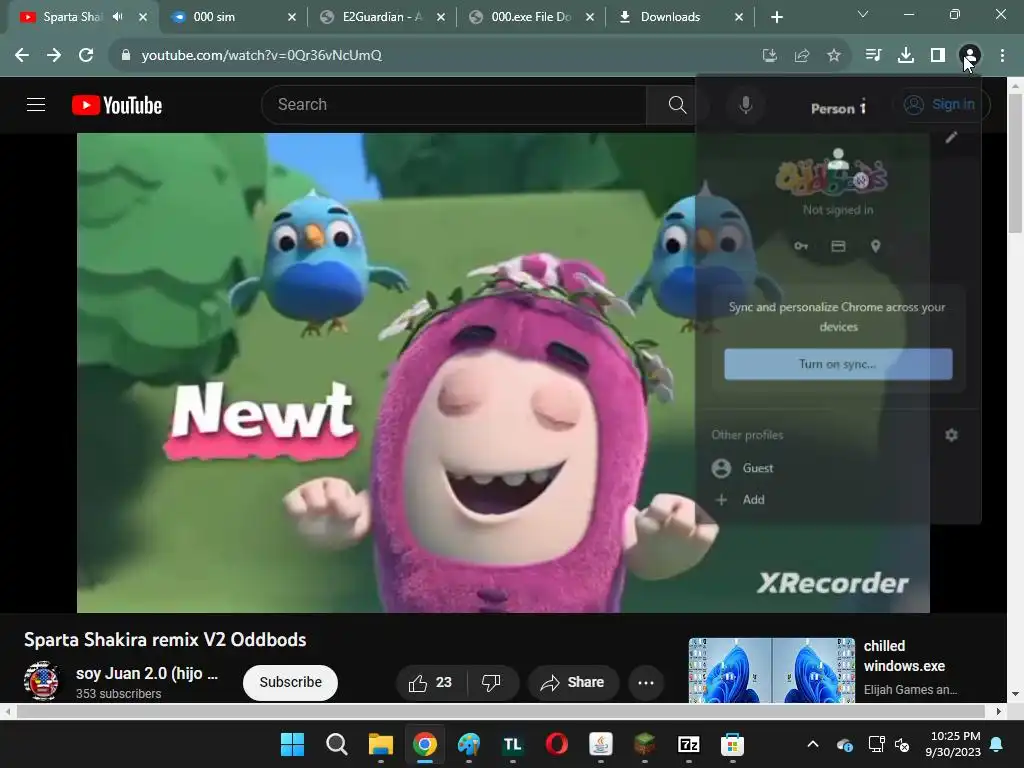Image resolution: width=1024 pixels, height=768 pixels.
Task: Reload the YouTube page
Action: [x=86, y=56]
